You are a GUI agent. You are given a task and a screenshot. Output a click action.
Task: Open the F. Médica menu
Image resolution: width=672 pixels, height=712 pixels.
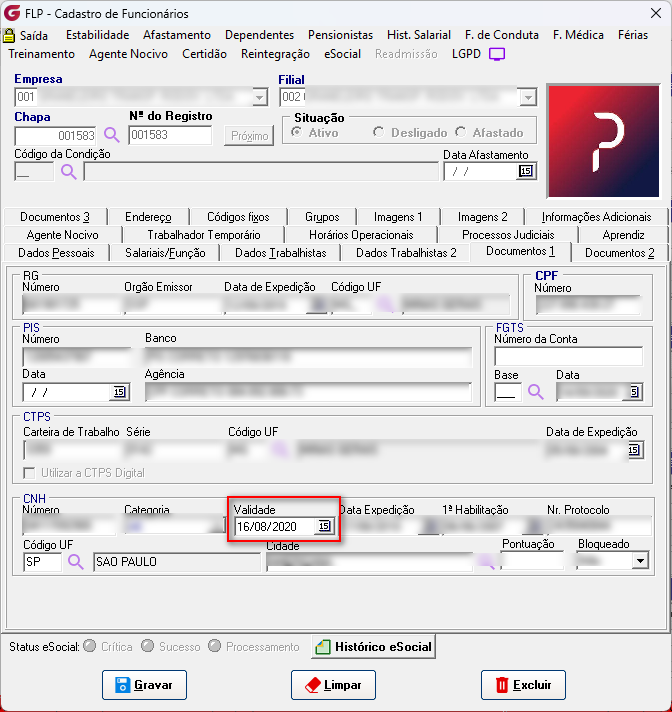click(x=578, y=35)
